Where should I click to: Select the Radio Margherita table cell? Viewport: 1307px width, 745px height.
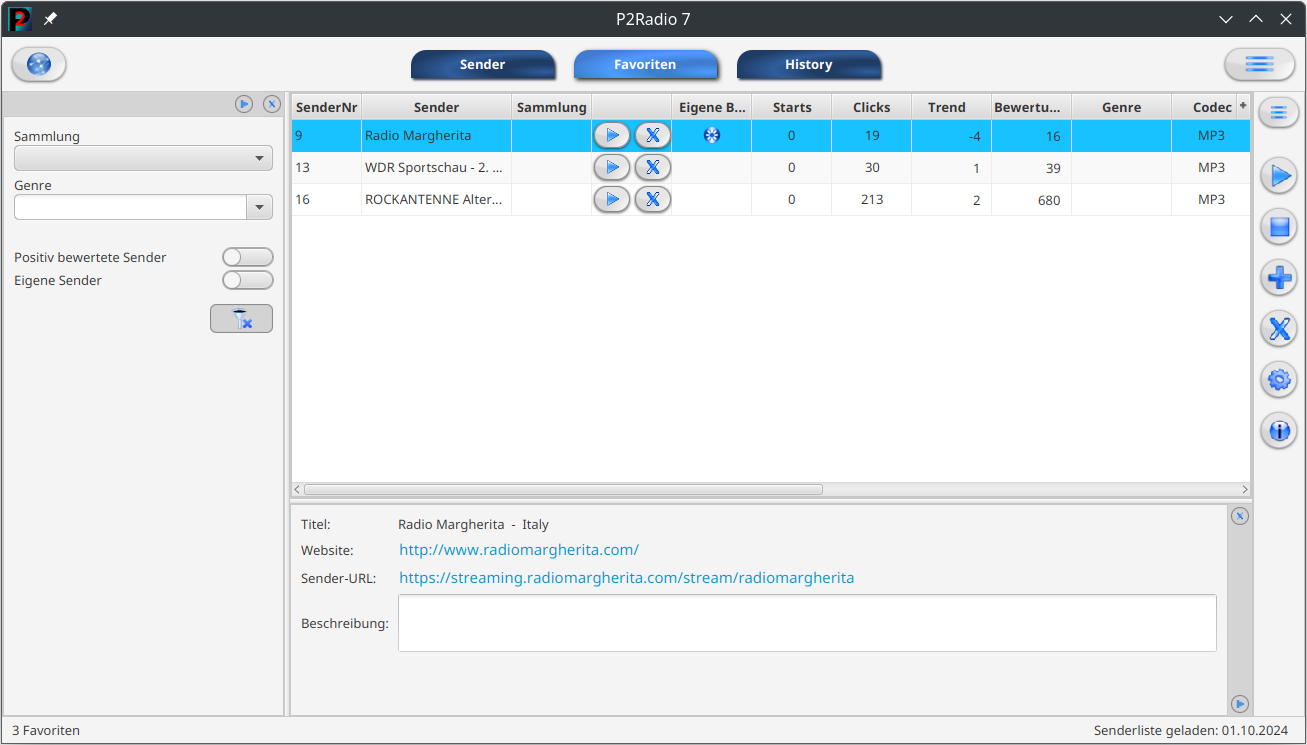[436, 135]
